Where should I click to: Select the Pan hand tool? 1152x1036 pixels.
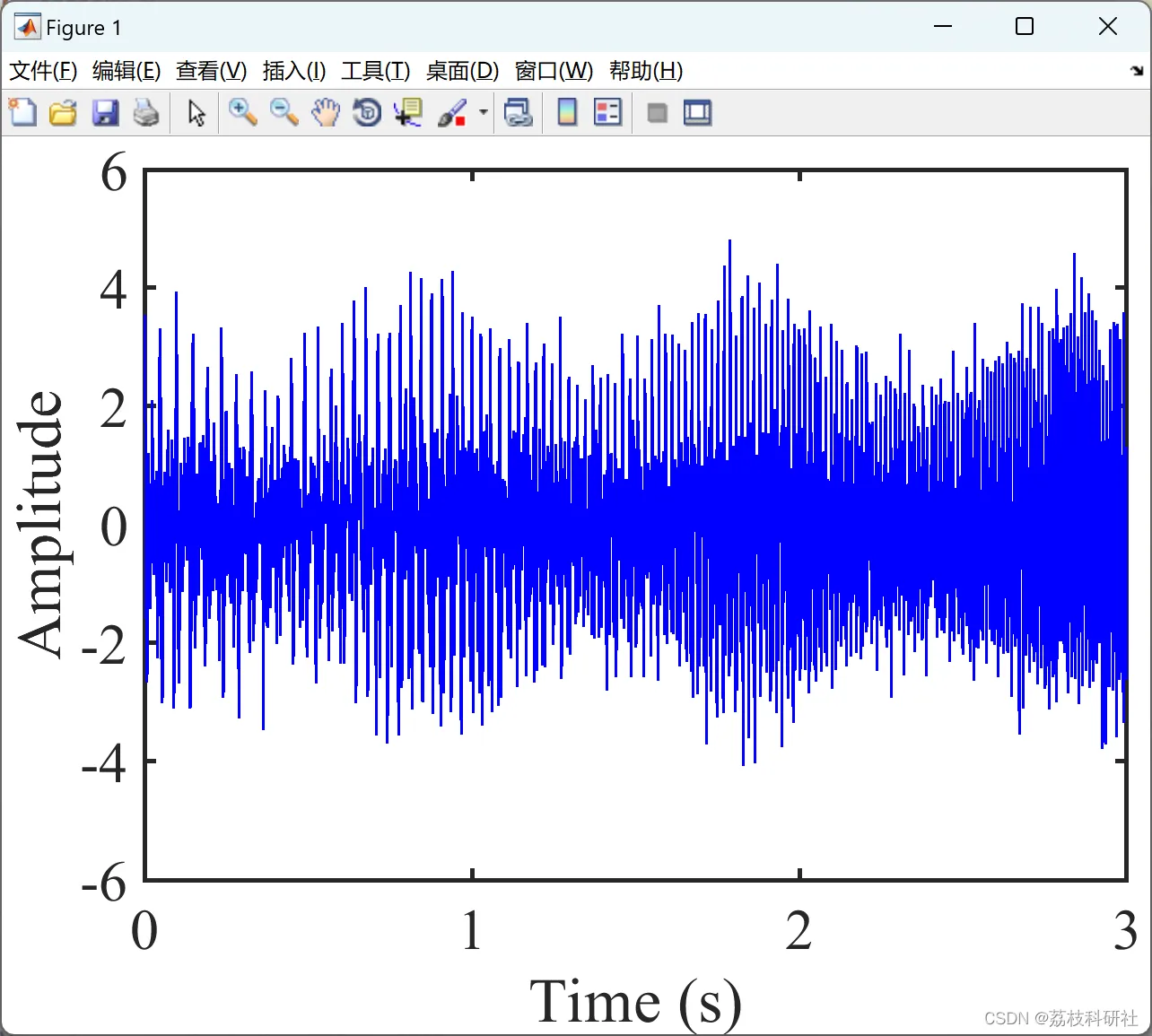tap(326, 112)
